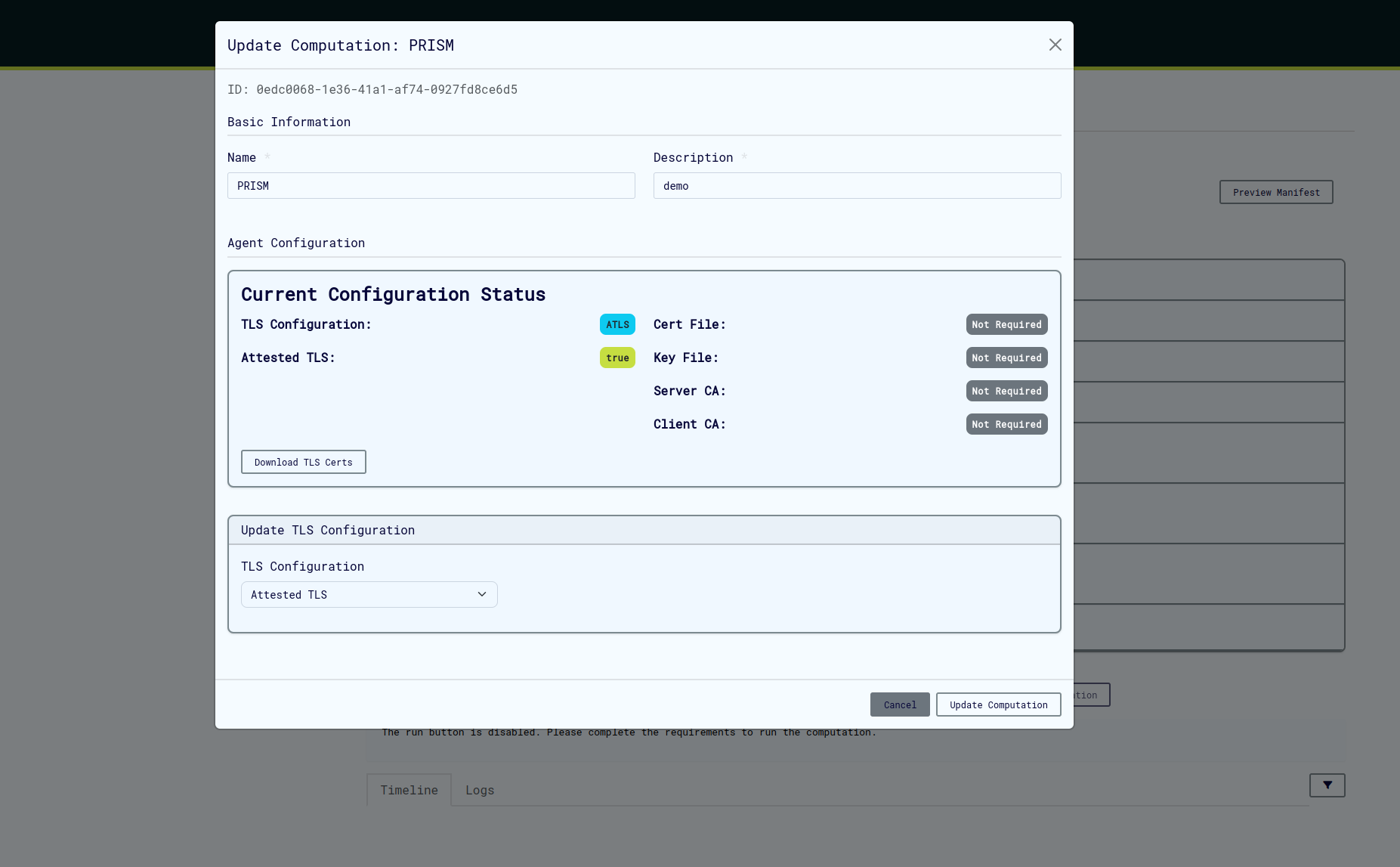Close the Update Computation dialog
Viewport: 1400px width, 867px height.
click(1055, 45)
